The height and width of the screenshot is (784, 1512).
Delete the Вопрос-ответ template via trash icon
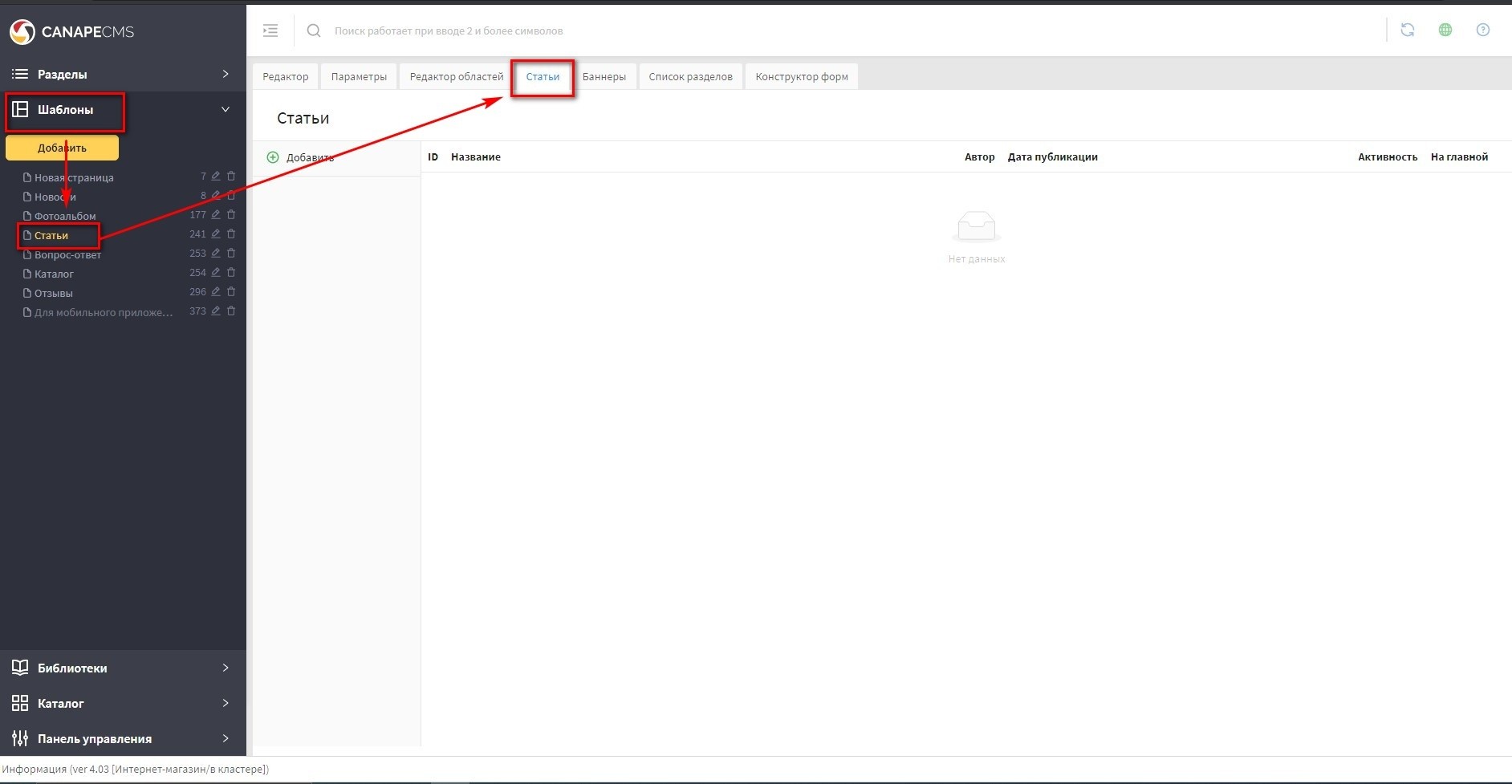[231, 254]
